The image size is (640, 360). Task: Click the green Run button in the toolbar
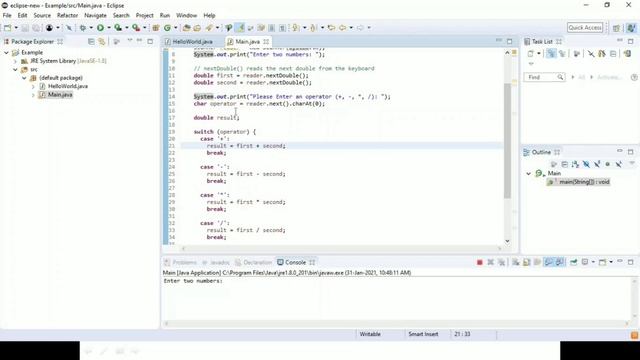tap(100, 28)
